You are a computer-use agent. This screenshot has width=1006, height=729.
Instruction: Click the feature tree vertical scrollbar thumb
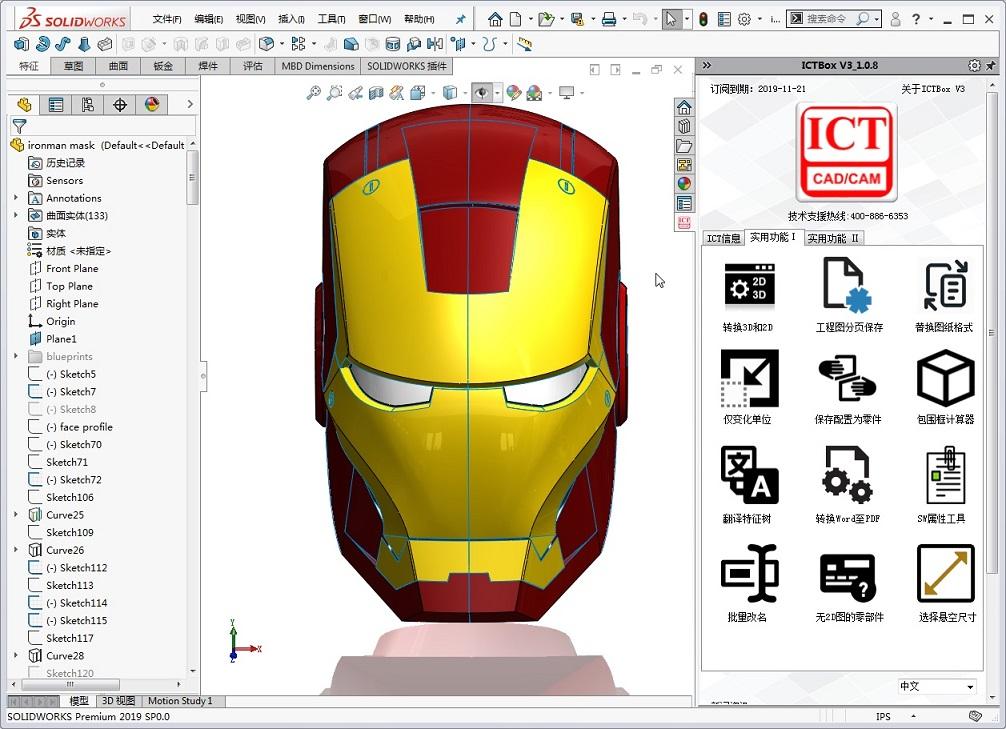coord(191,177)
